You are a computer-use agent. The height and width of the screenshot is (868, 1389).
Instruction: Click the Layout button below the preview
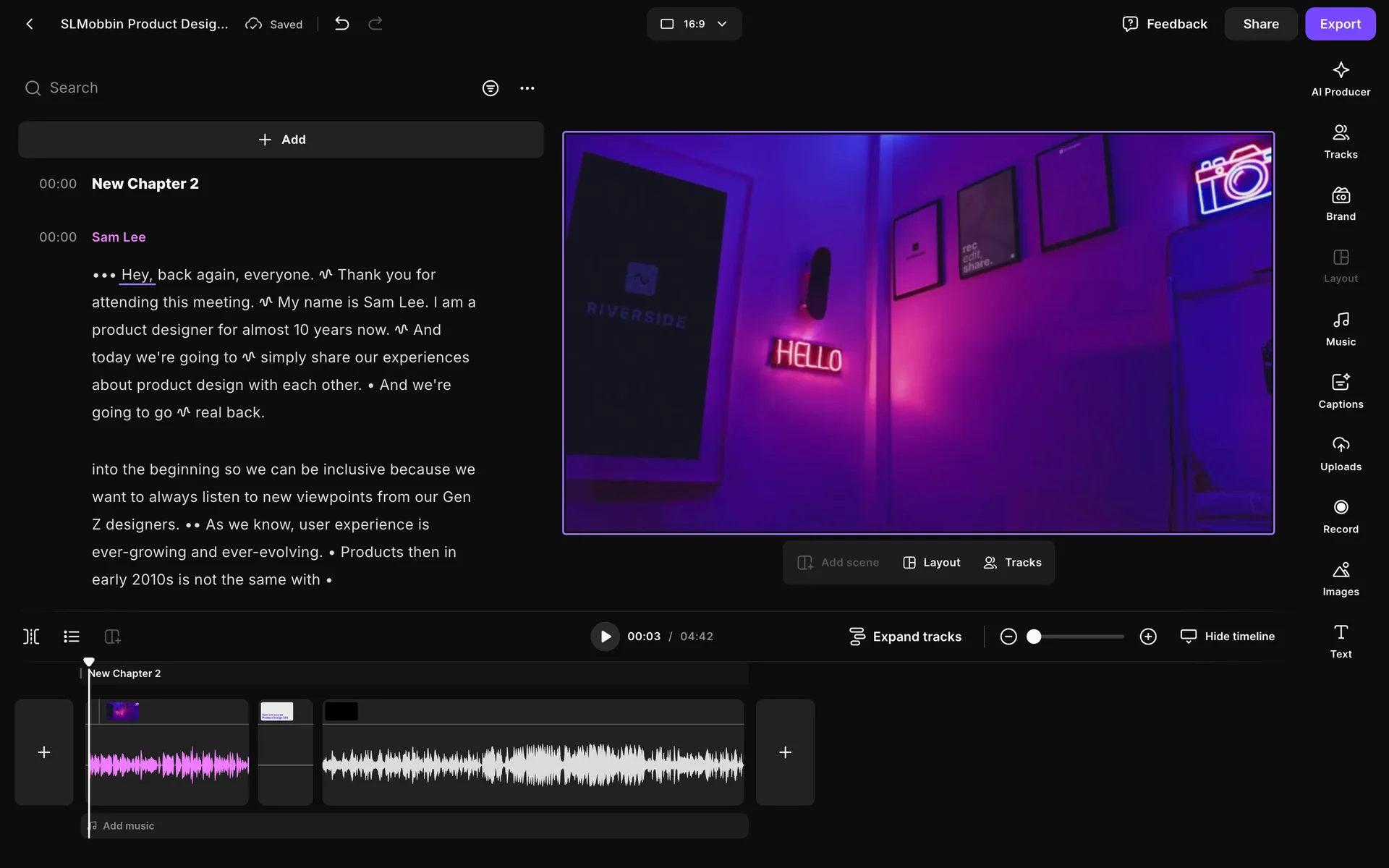point(932,563)
